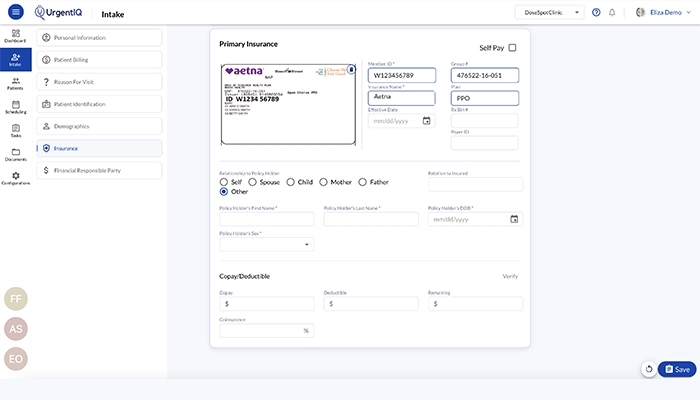The image size is (700, 400).
Task: Select the Child relationship radio
Action: point(290,182)
